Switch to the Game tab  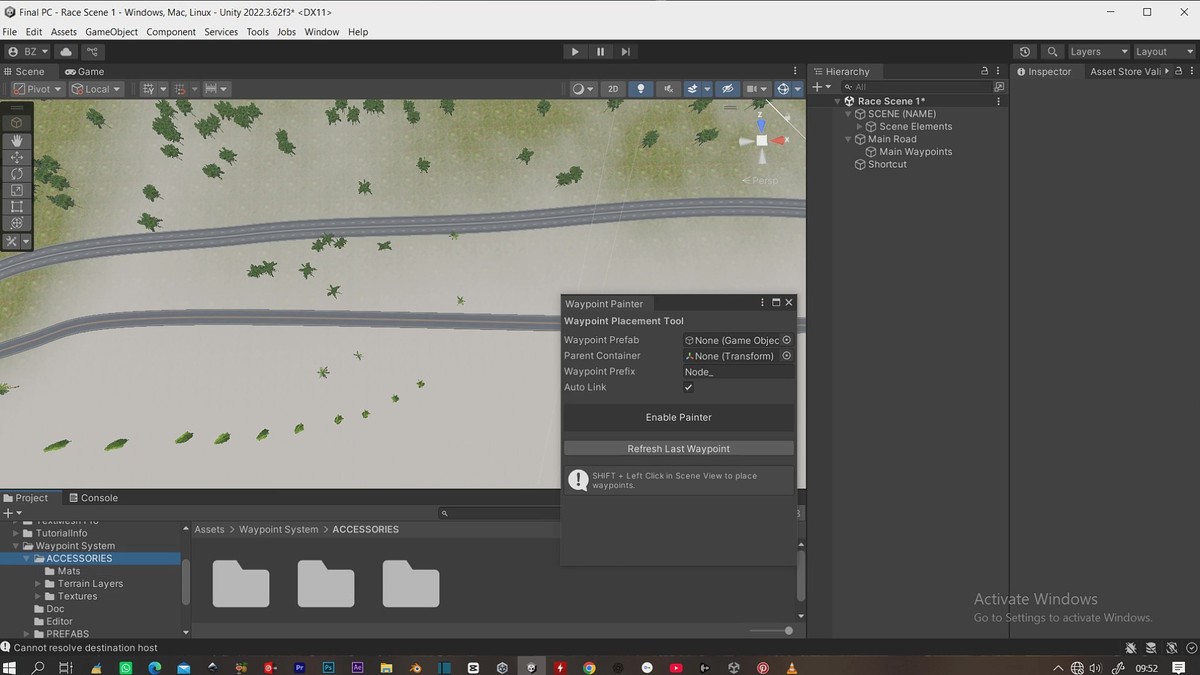pyautogui.click(x=85, y=71)
